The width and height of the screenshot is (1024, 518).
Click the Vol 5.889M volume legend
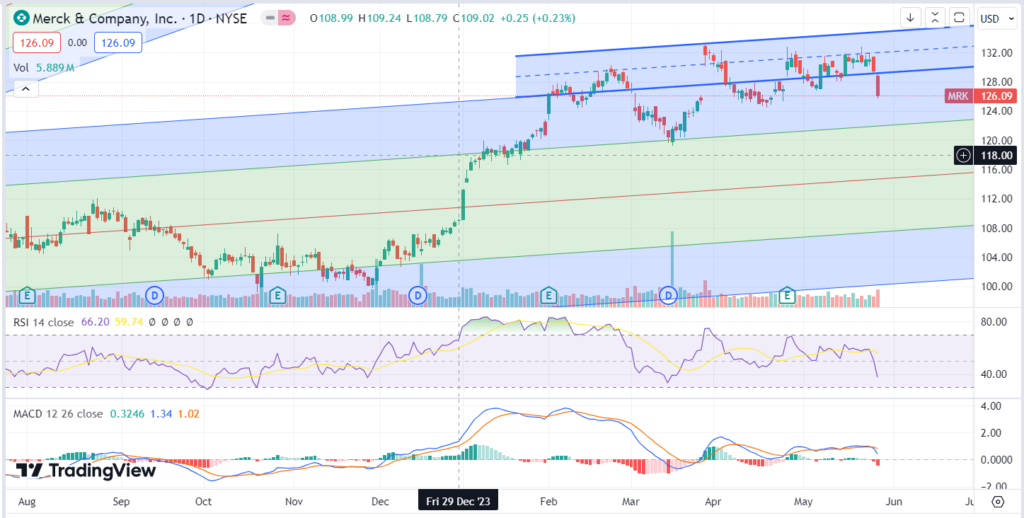[x=44, y=67]
